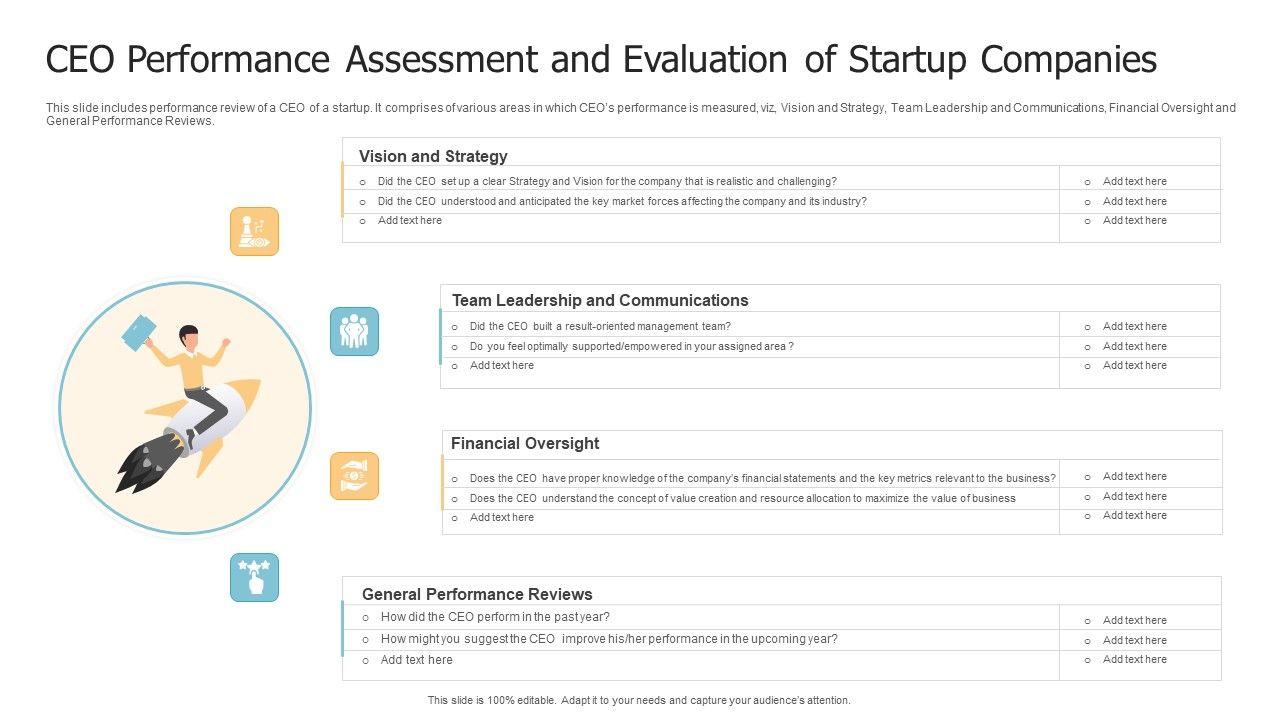Click 'Add text here' under Vision and Strategy questions
Viewport: 1280px width, 720px height.
(x=409, y=221)
